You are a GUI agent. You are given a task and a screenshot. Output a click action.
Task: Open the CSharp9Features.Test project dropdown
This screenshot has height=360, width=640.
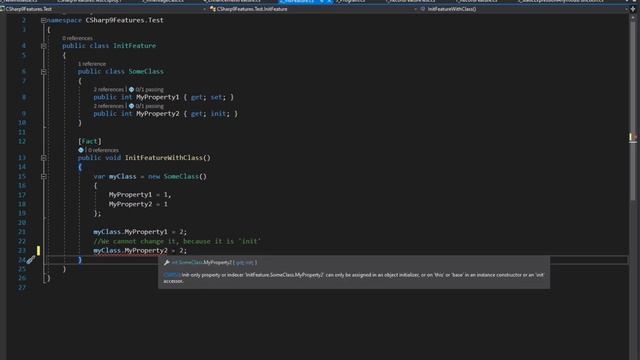(x=104, y=9)
